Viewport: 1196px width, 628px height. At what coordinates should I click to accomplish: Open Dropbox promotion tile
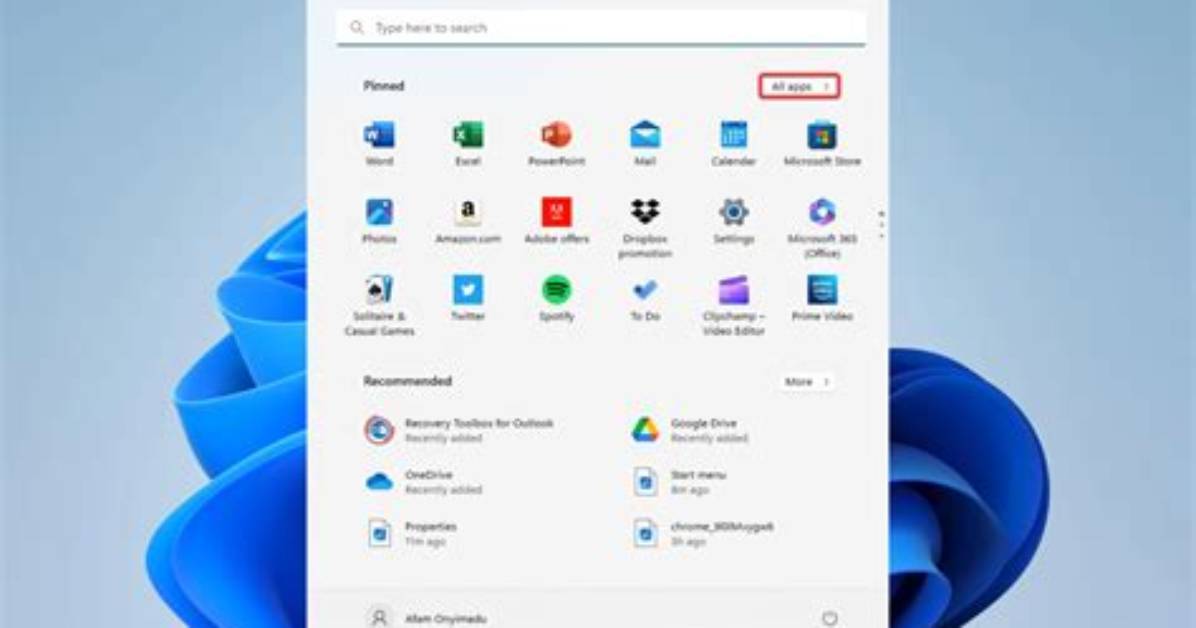pyautogui.click(x=645, y=227)
